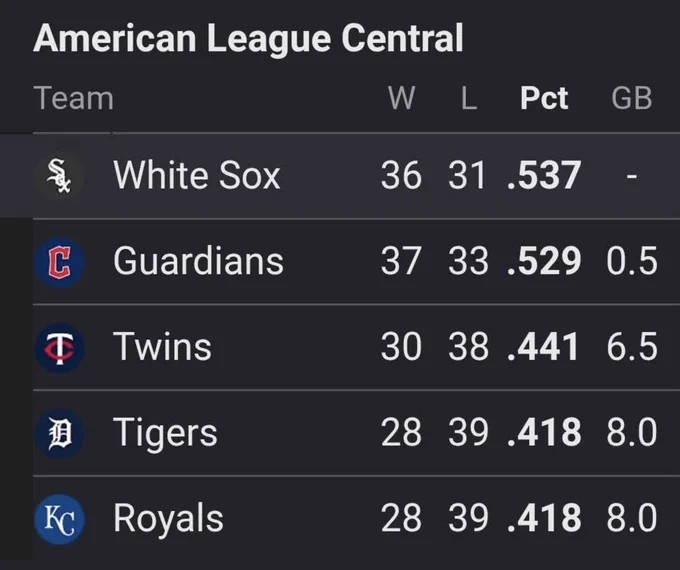Open the Guardians team name
The width and height of the screenshot is (680, 570).
point(198,261)
